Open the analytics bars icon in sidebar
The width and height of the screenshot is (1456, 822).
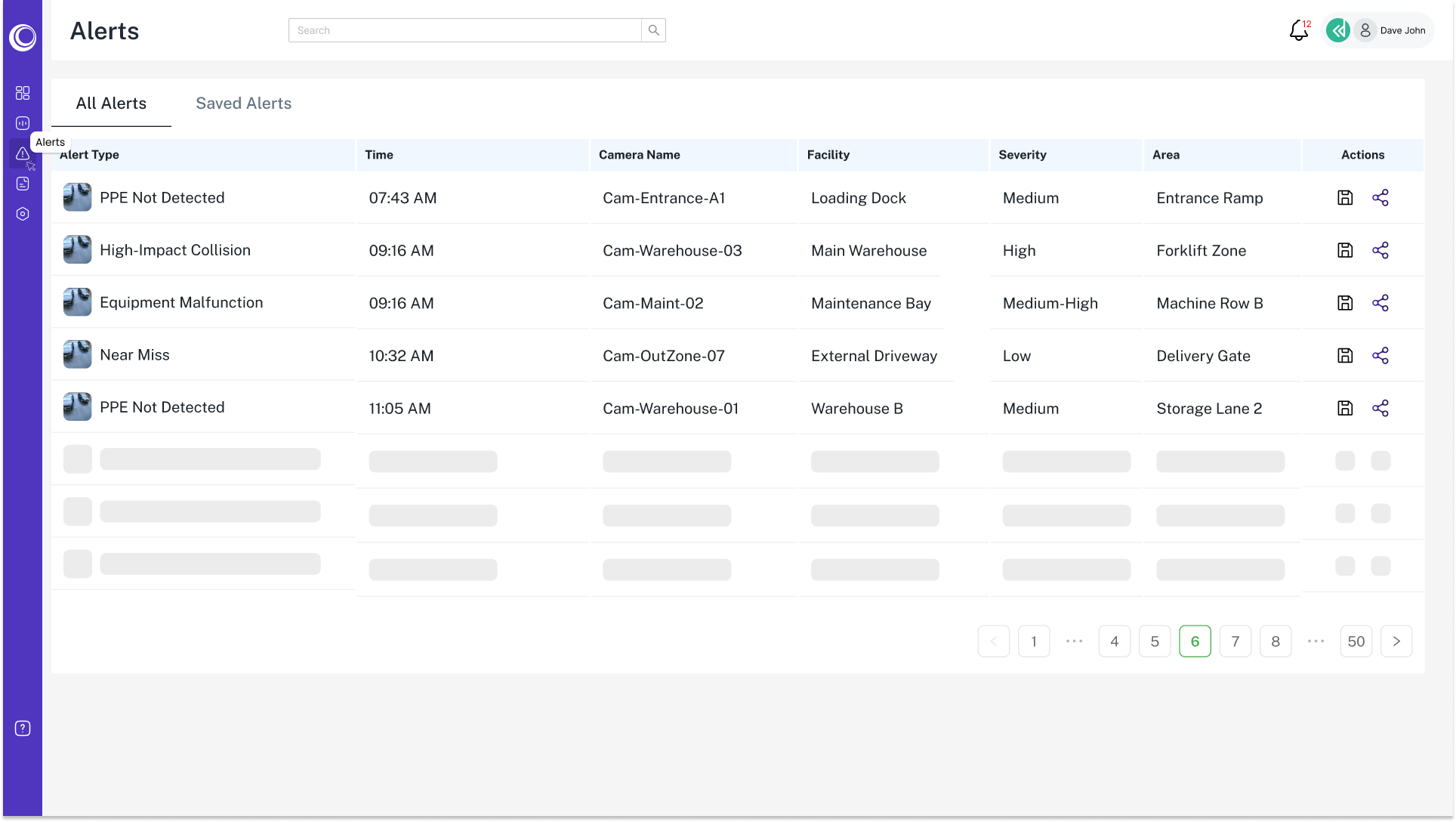click(x=23, y=123)
